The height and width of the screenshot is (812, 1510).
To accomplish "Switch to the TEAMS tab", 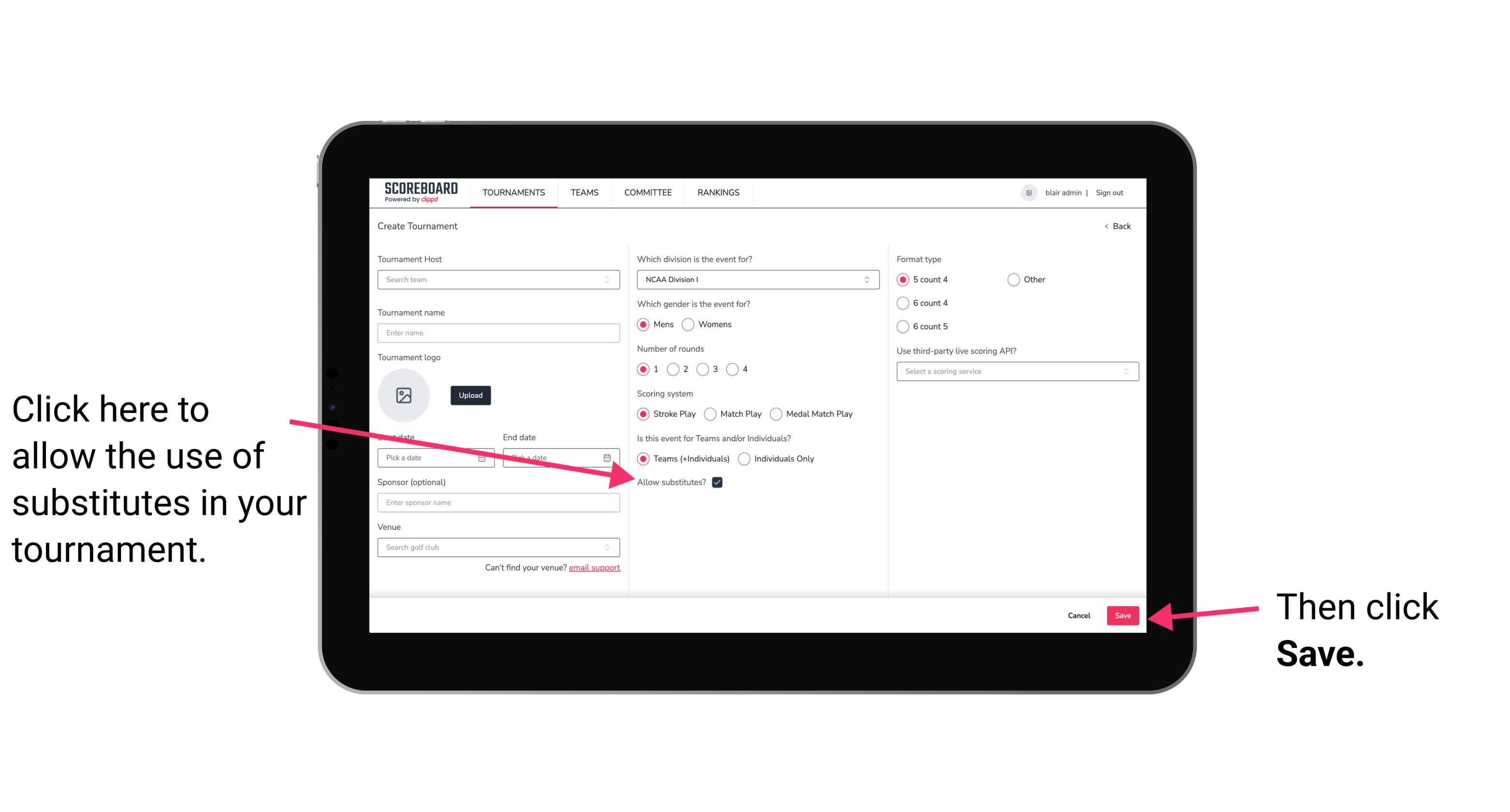I will (583, 192).
